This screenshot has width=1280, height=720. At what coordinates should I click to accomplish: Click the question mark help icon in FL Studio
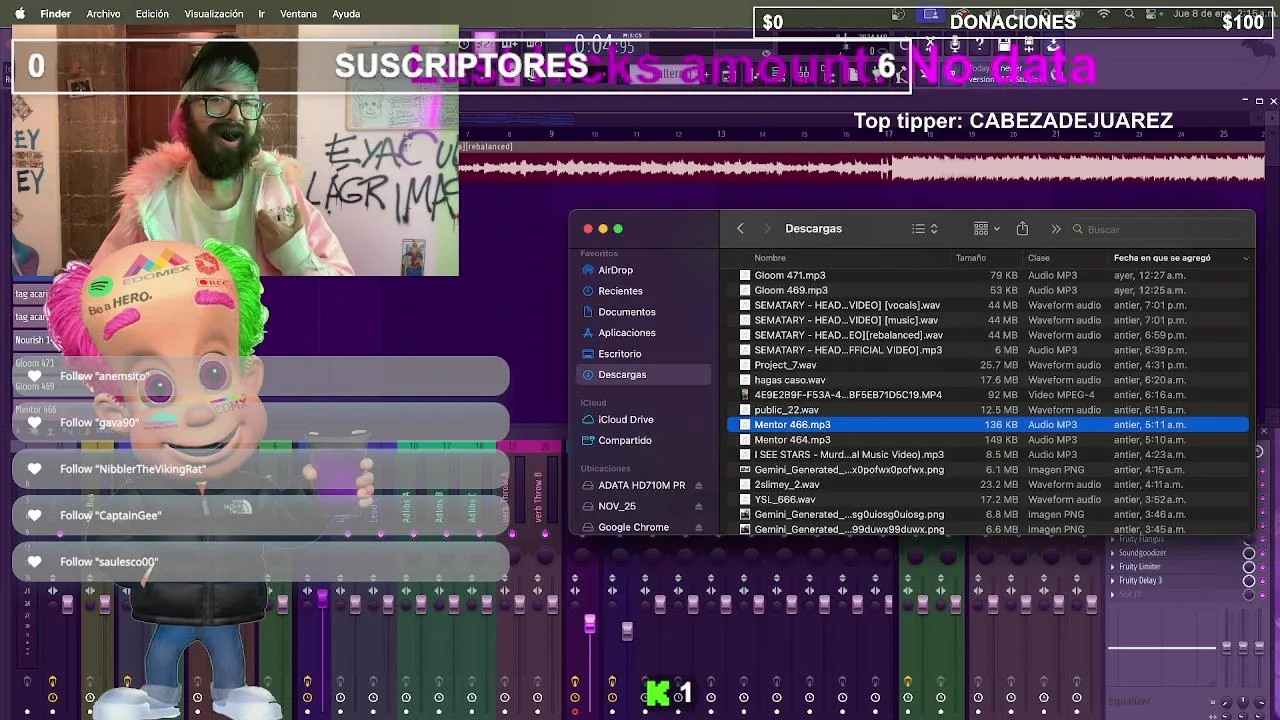pos(980,45)
